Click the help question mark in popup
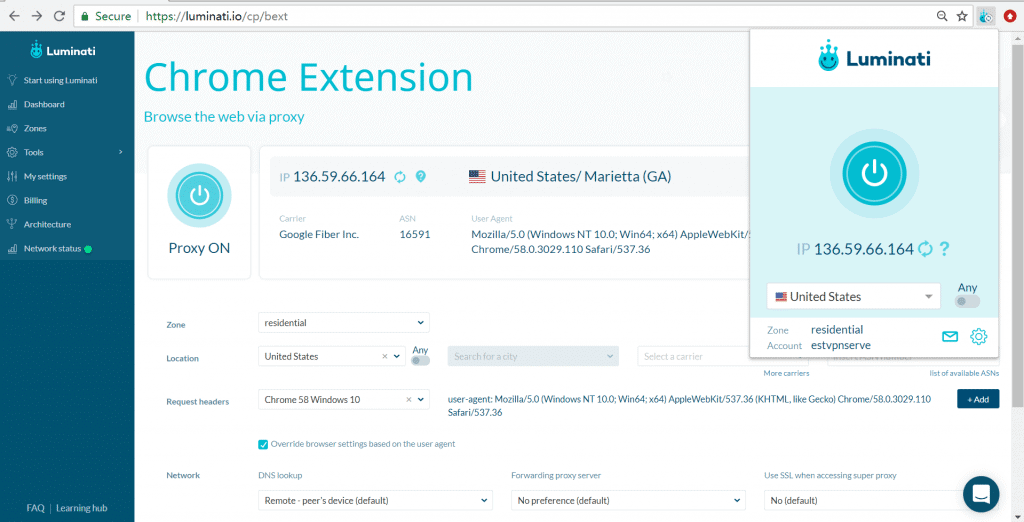The image size is (1024, 522). pos(944,249)
